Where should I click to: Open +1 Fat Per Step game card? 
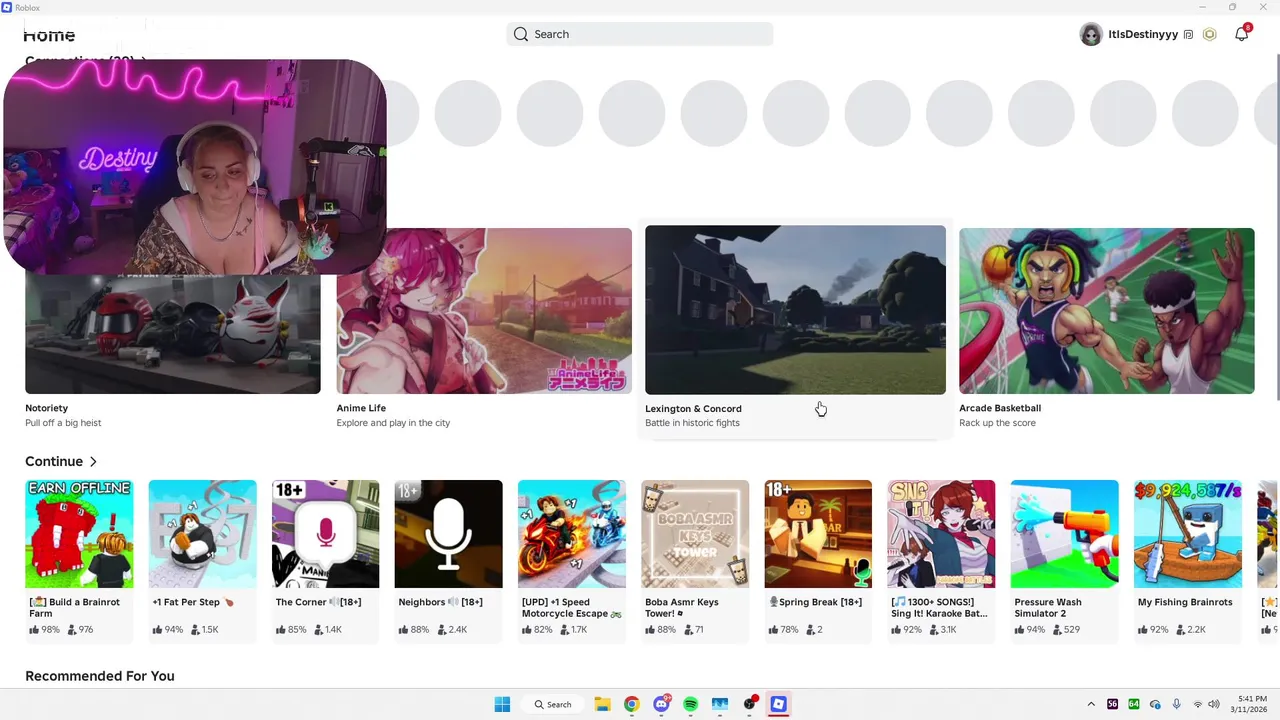[202, 560]
